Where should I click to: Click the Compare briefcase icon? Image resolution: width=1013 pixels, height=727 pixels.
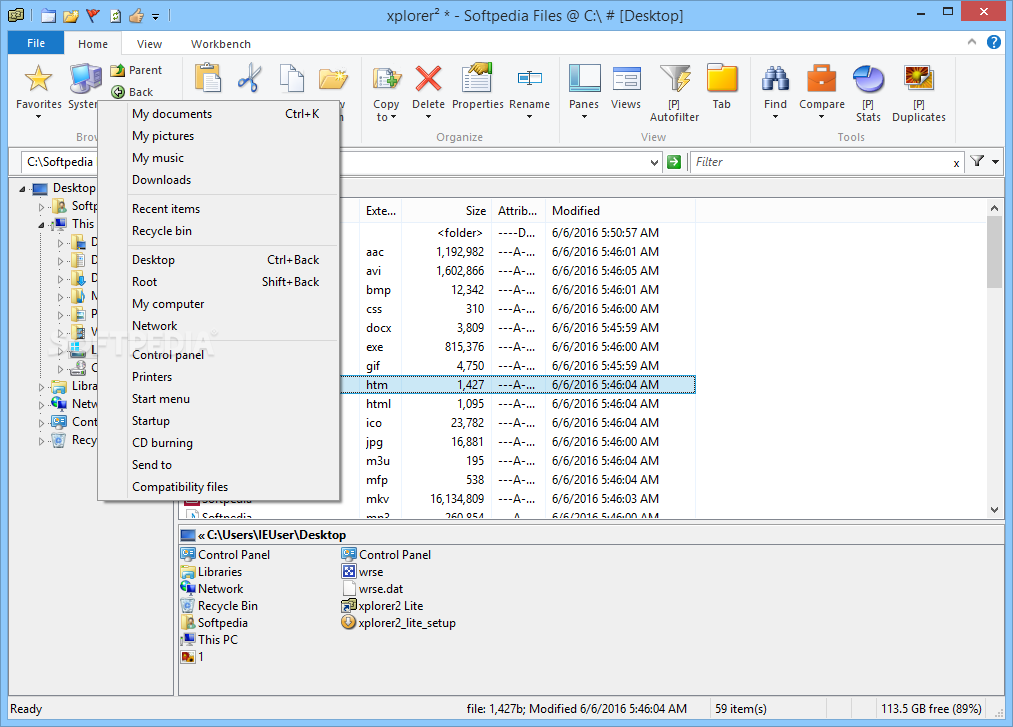(x=822, y=78)
